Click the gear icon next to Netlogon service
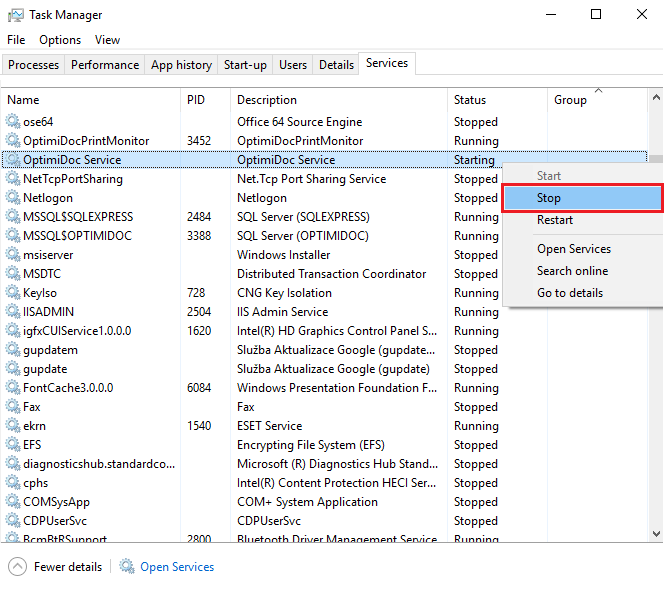 [x=13, y=198]
